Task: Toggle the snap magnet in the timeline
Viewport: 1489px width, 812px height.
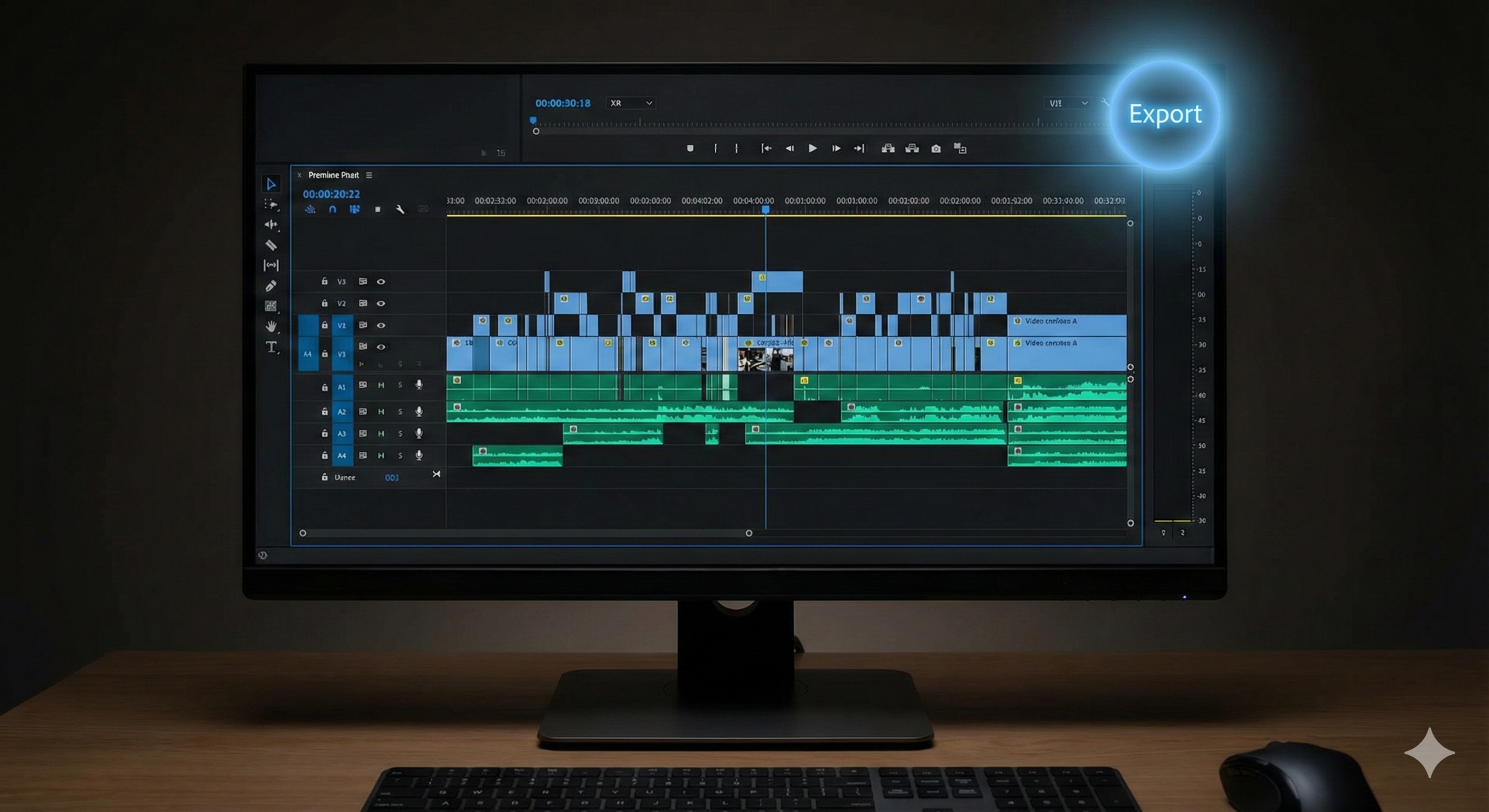Action: pyautogui.click(x=332, y=209)
